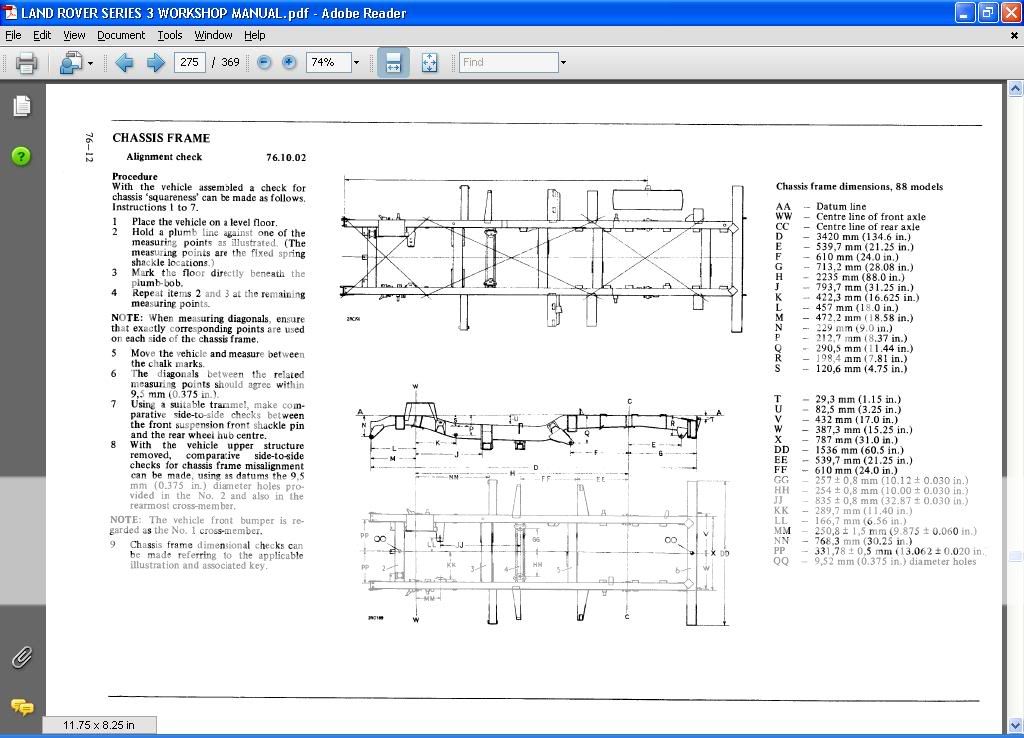
Task: Click dimension X '787 mm (31.0 in.)'
Action: pos(856,440)
